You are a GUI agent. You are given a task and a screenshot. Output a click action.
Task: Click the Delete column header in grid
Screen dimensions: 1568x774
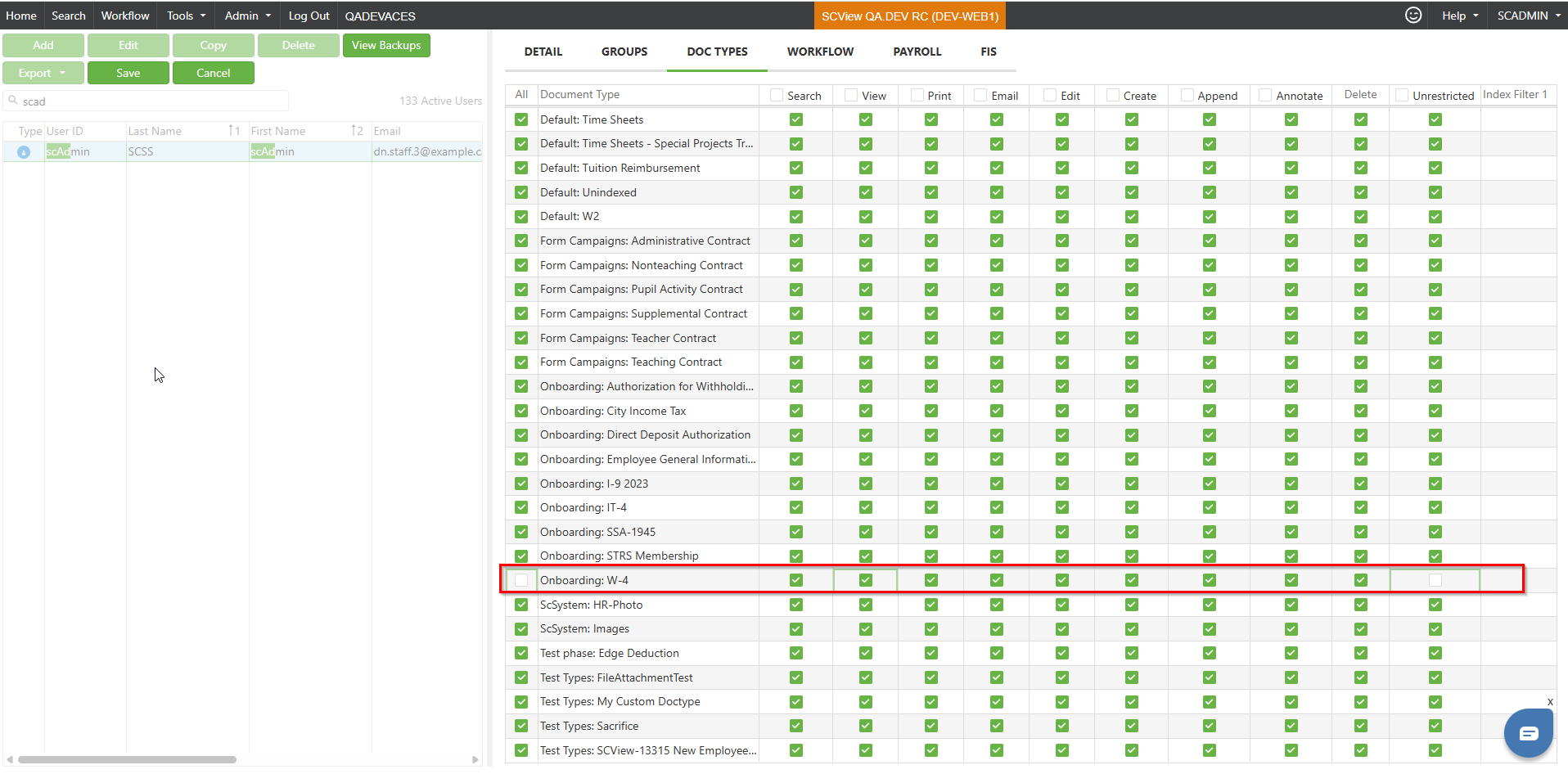pos(1360,95)
